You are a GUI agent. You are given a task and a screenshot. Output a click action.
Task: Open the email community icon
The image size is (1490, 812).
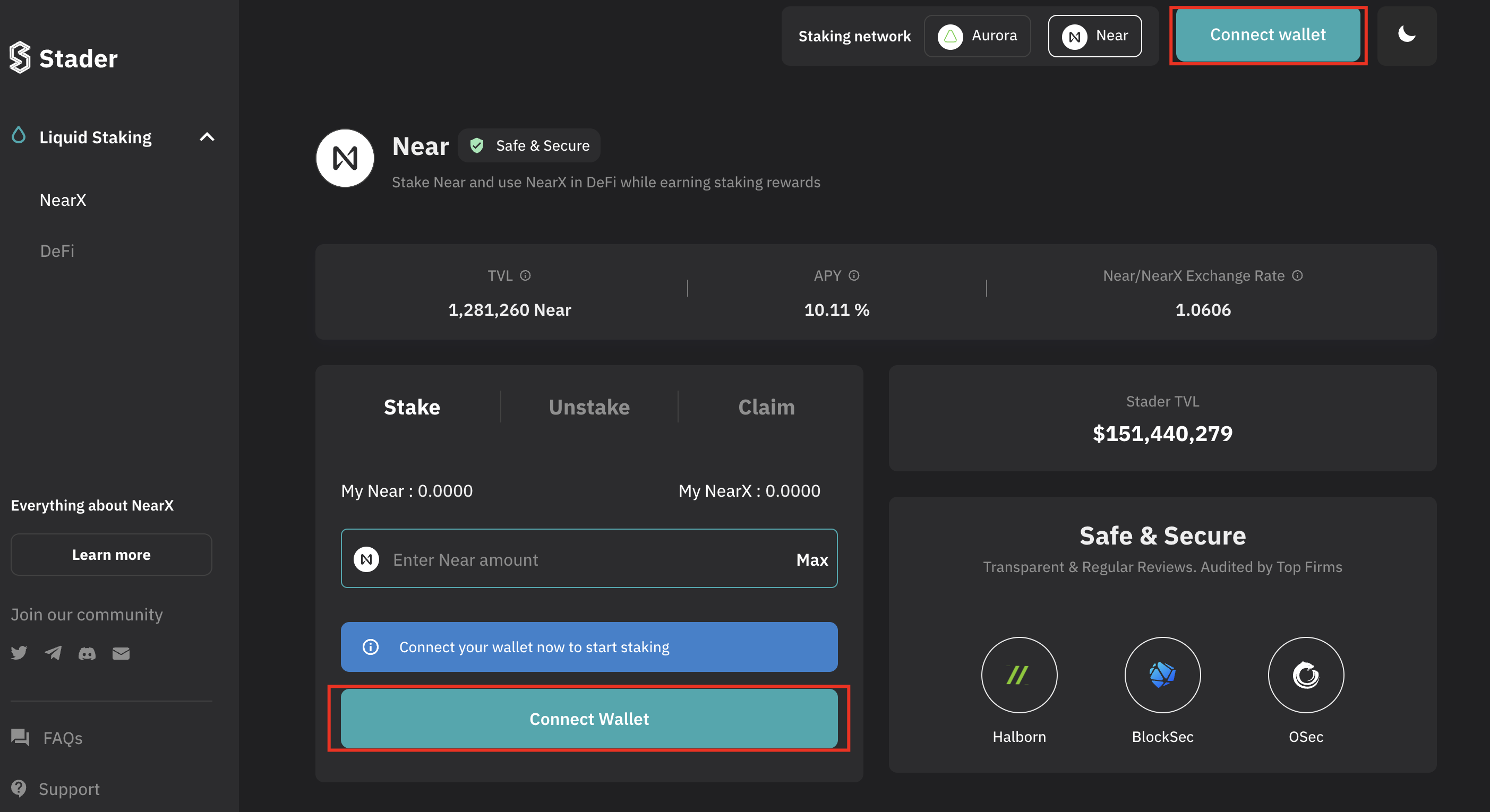121,653
